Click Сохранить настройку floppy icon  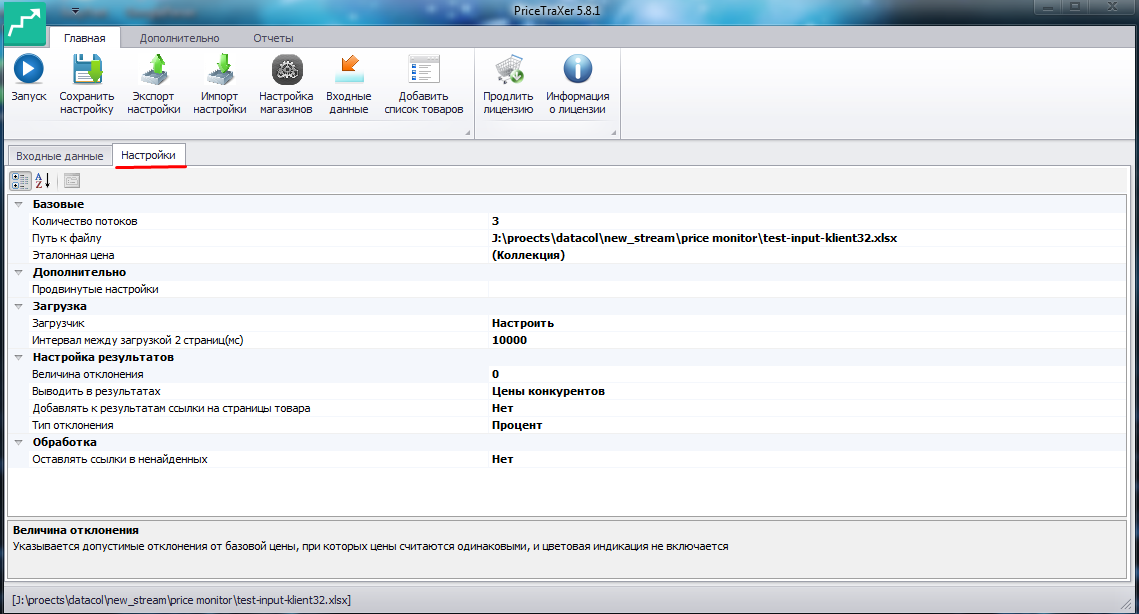point(86,70)
